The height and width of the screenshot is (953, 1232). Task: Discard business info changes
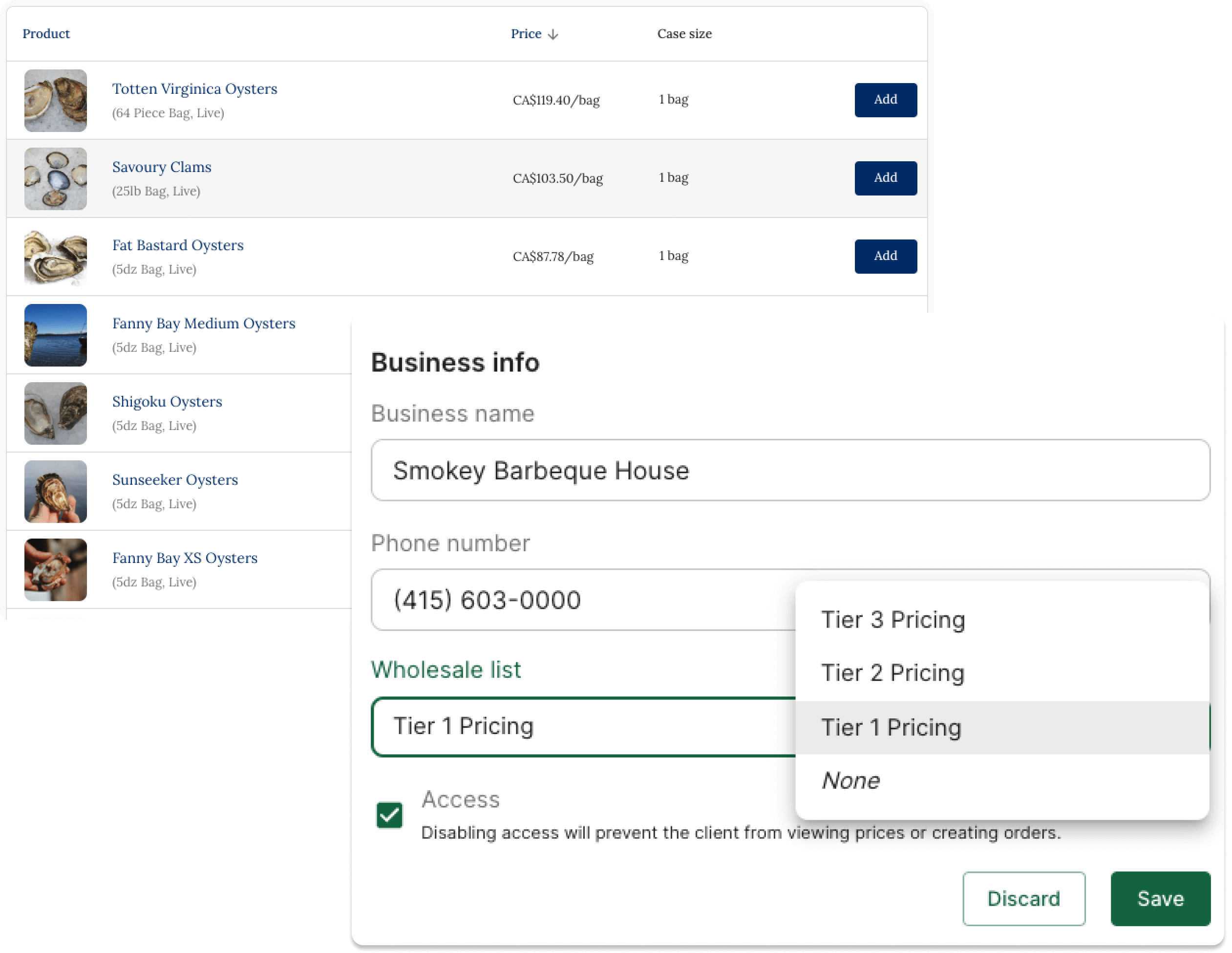[1023, 898]
